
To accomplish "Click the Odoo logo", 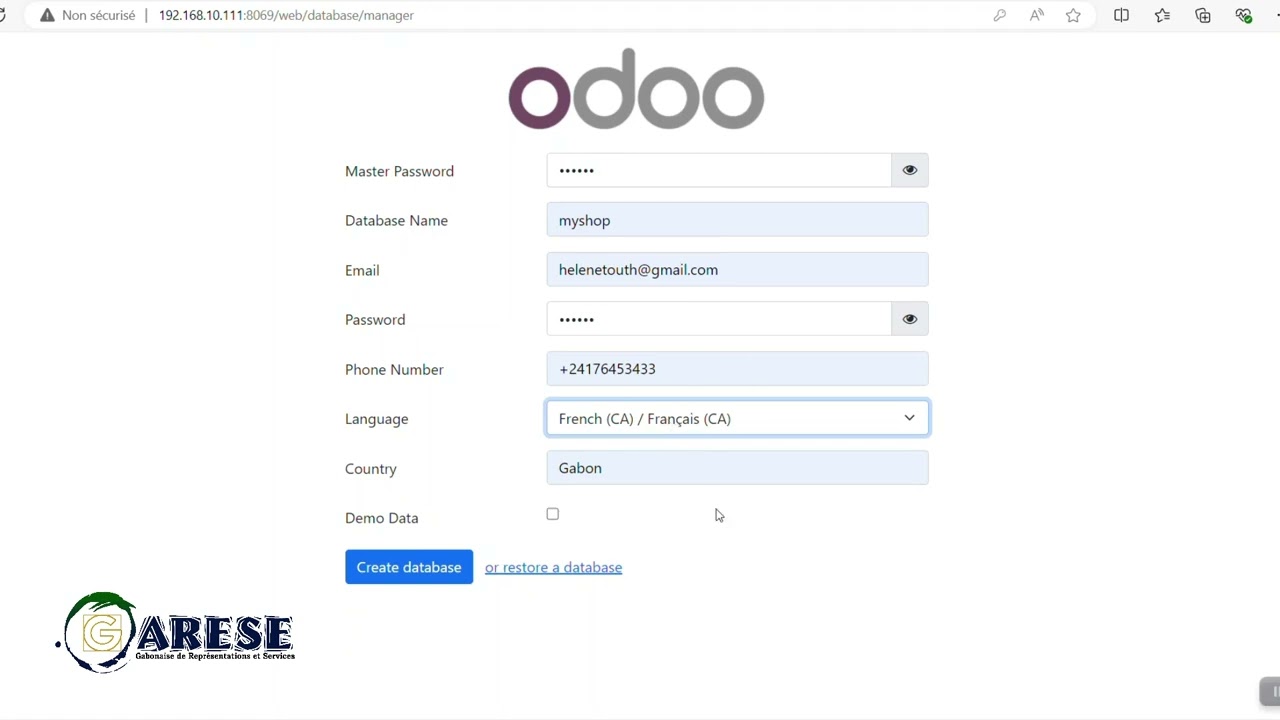I will [636, 89].
